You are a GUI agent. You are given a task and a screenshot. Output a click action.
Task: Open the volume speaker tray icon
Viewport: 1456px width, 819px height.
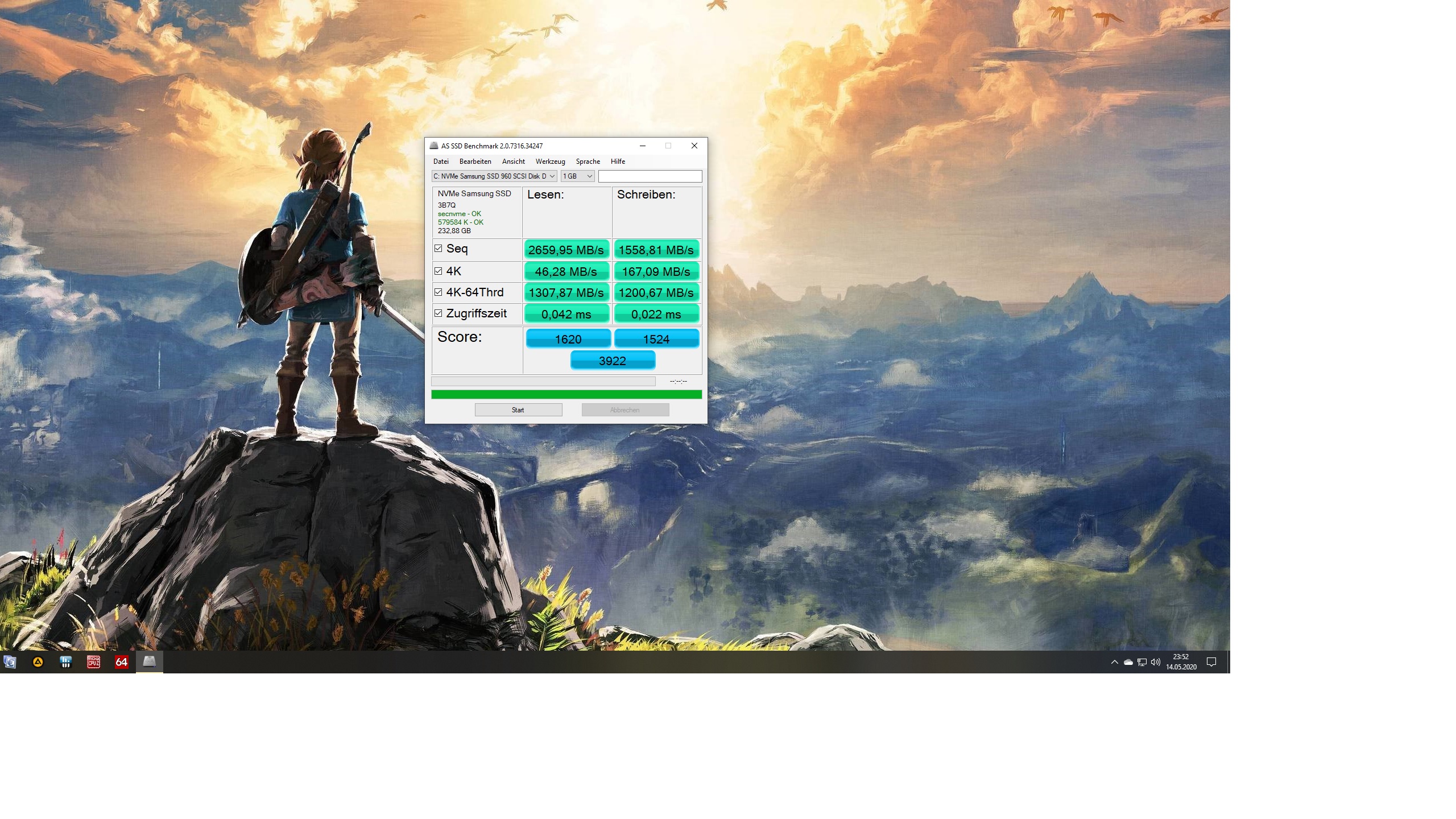click(1155, 662)
